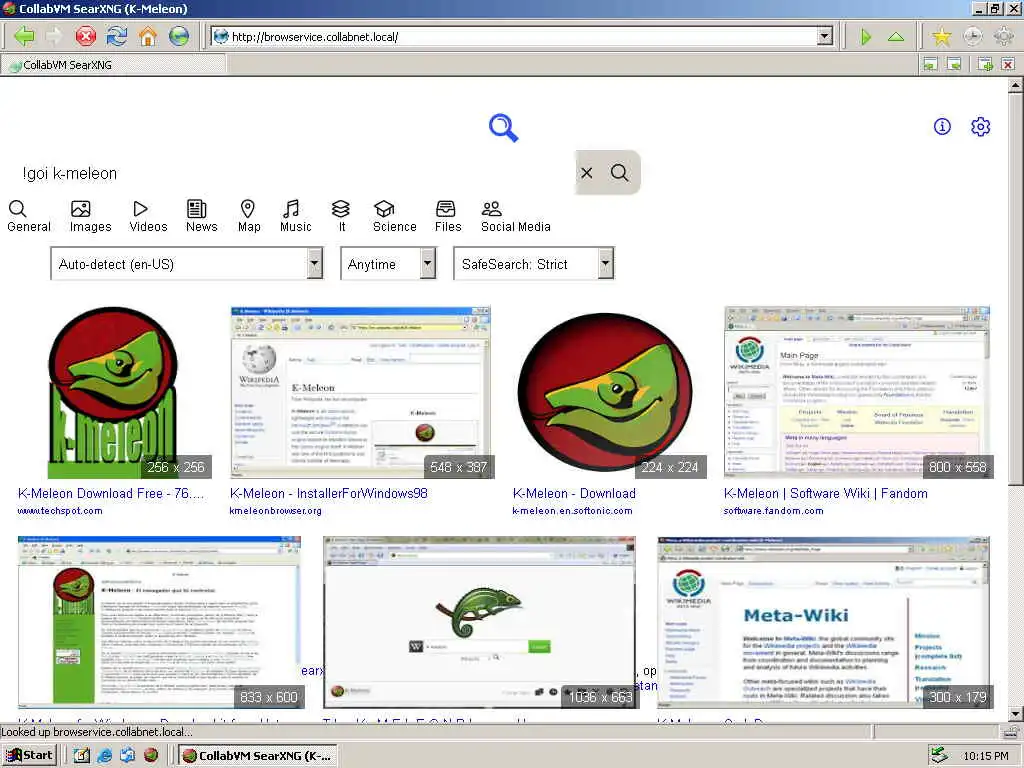Open the URL history dropdown arrow
The width and height of the screenshot is (1024, 768).
[825, 37]
